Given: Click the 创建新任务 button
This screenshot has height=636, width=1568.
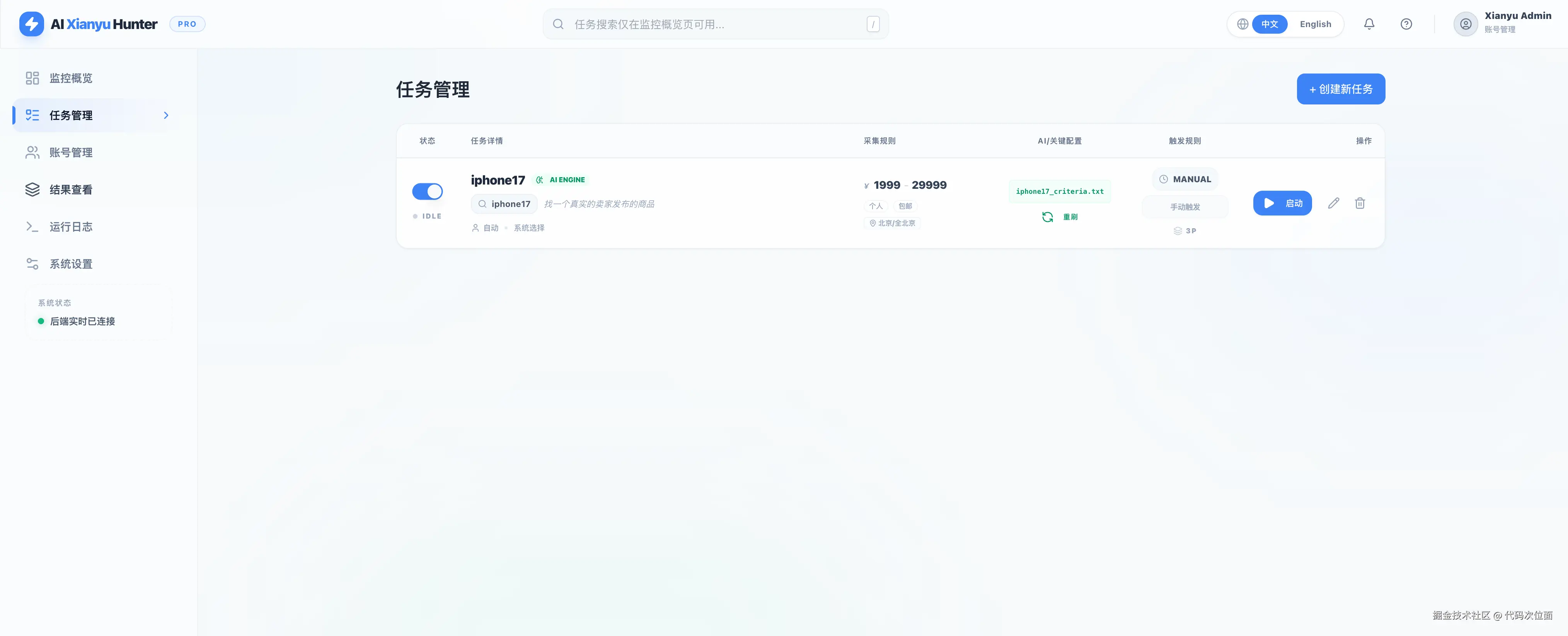Looking at the screenshot, I should pyautogui.click(x=1340, y=89).
